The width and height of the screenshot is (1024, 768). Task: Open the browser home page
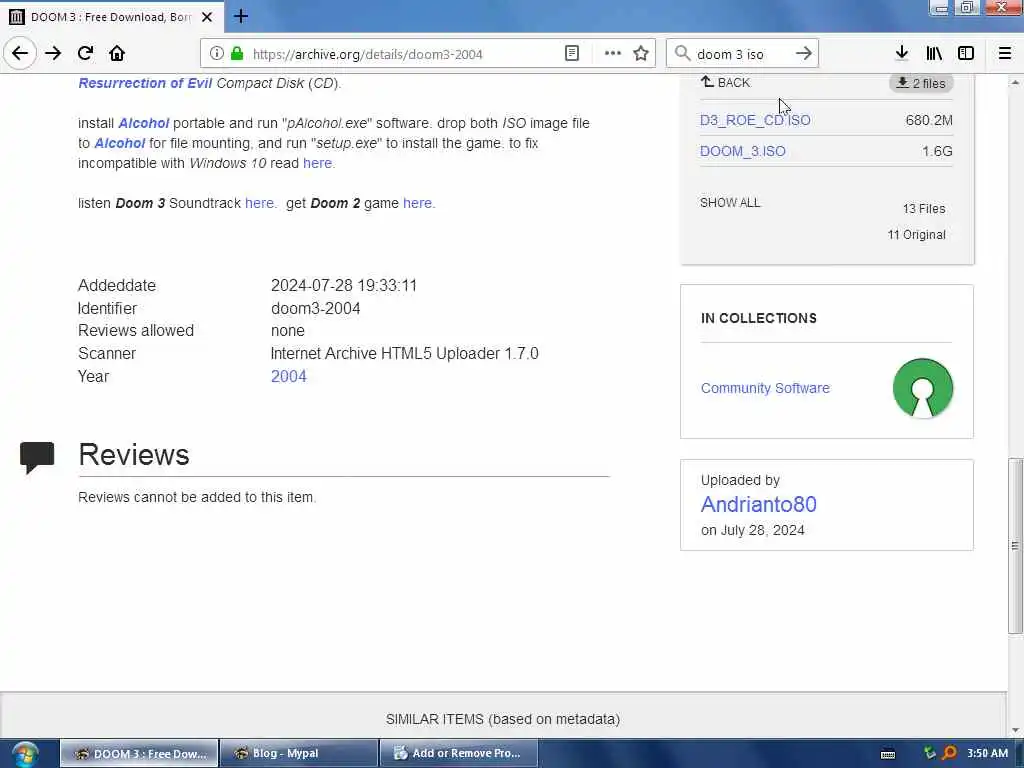(x=117, y=54)
